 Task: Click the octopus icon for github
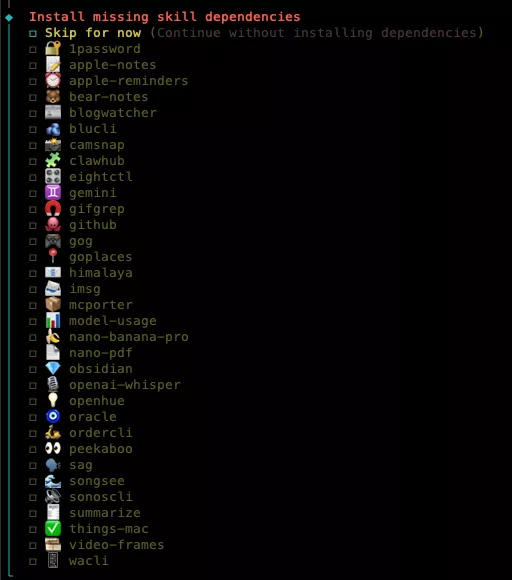coord(53,225)
